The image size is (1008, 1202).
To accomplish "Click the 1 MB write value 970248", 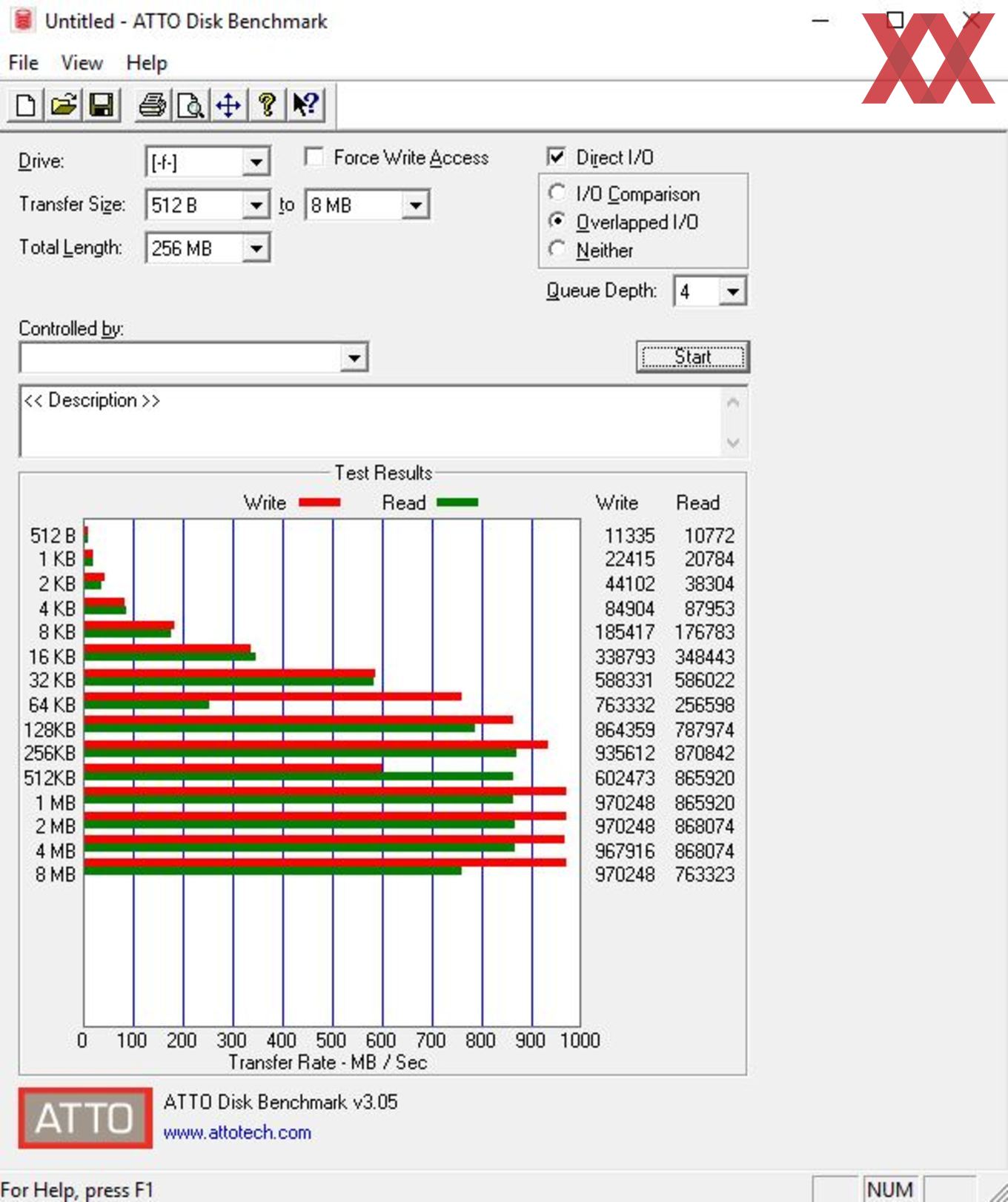I will pos(625,803).
